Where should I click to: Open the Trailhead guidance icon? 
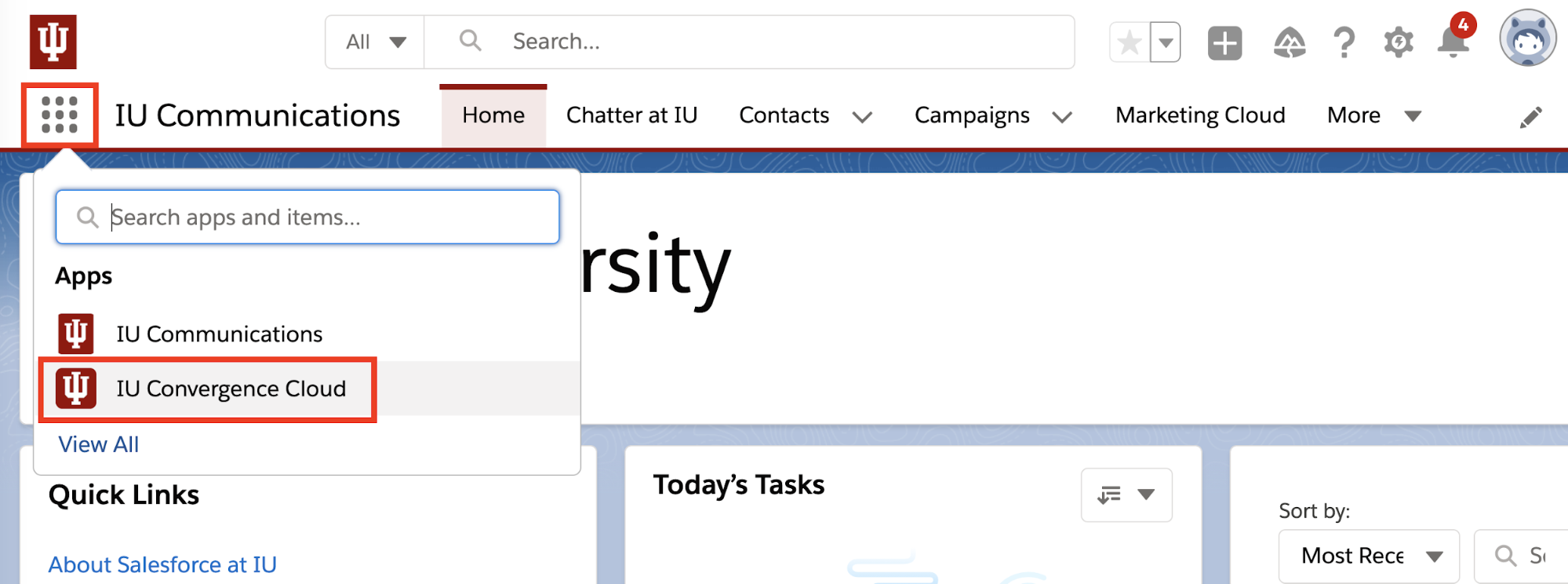1290,42
